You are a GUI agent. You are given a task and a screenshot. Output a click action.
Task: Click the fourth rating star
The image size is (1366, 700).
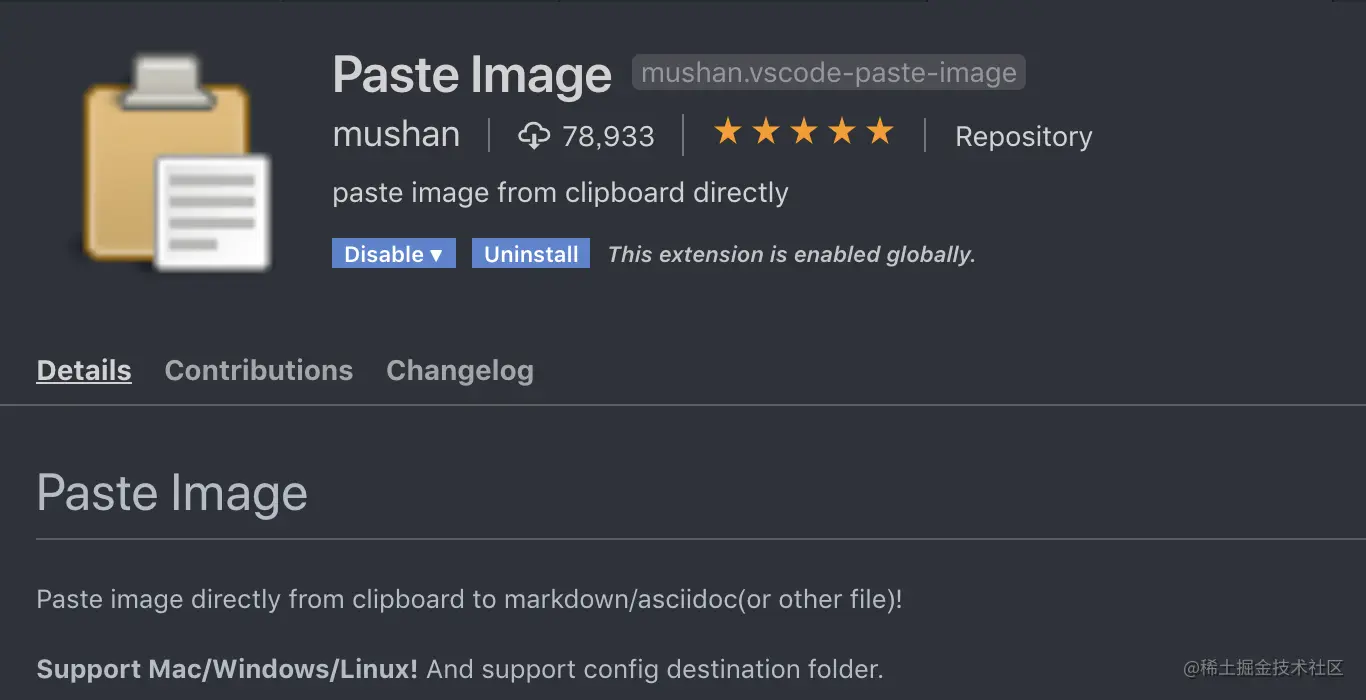click(842, 132)
